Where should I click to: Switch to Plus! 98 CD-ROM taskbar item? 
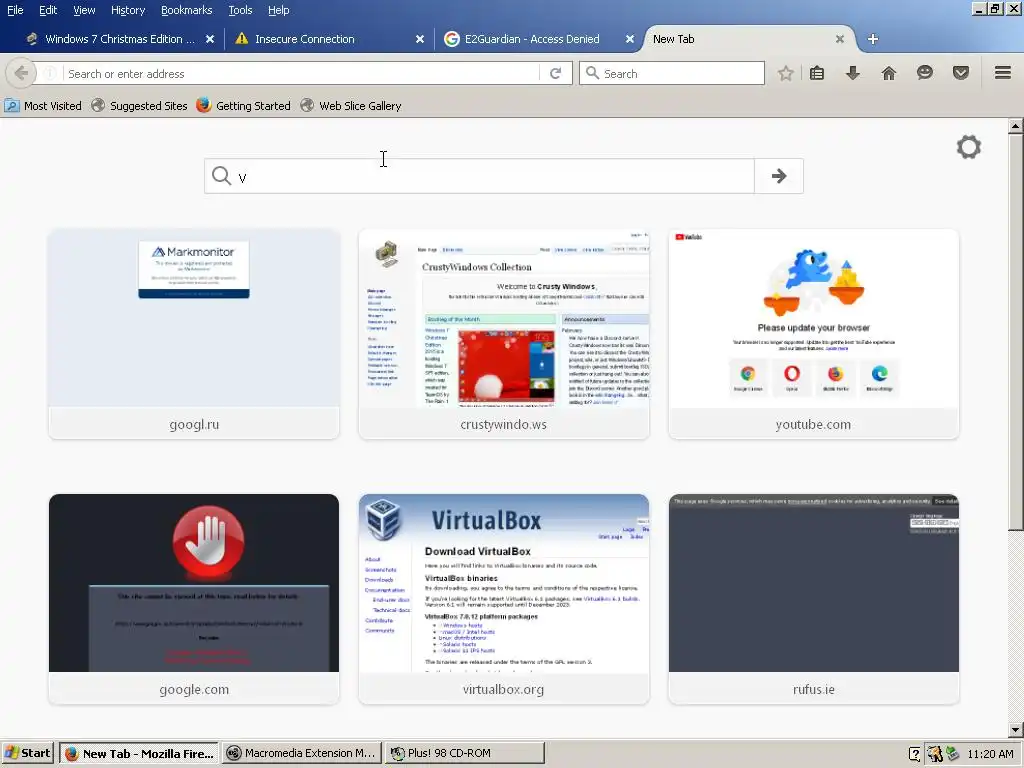coord(464,753)
